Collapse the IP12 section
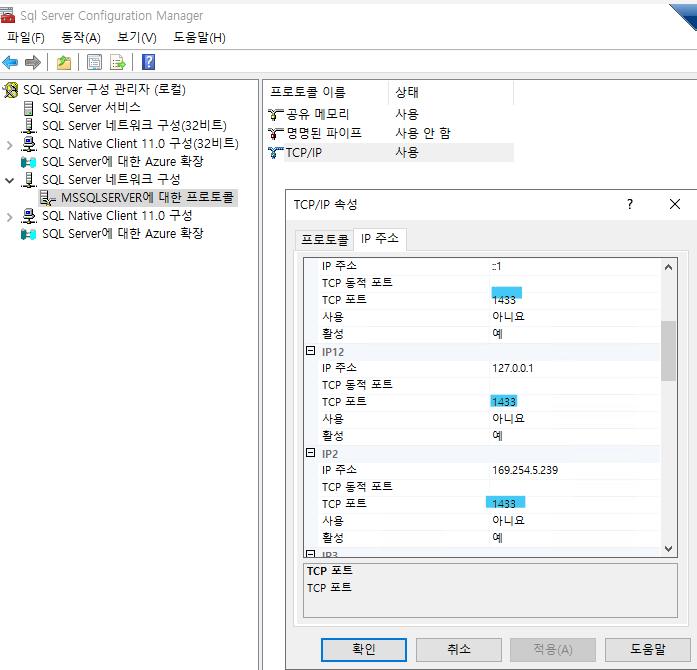This screenshot has height=670, width=697. click(311, 351)
